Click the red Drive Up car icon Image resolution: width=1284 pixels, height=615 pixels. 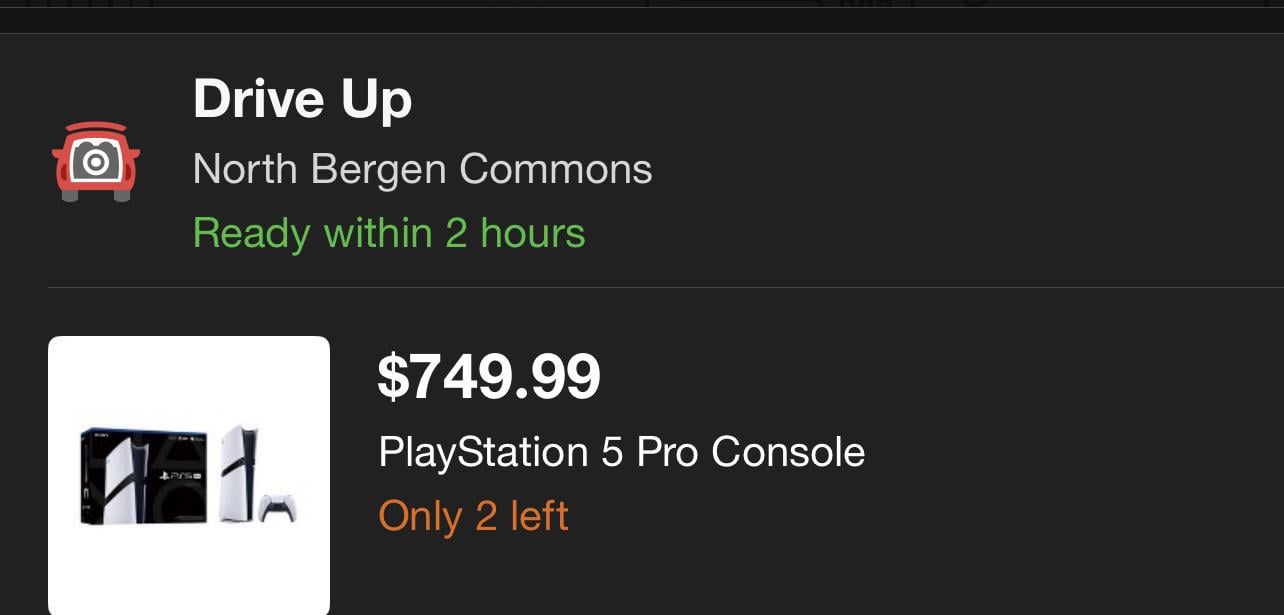(96, 162)
